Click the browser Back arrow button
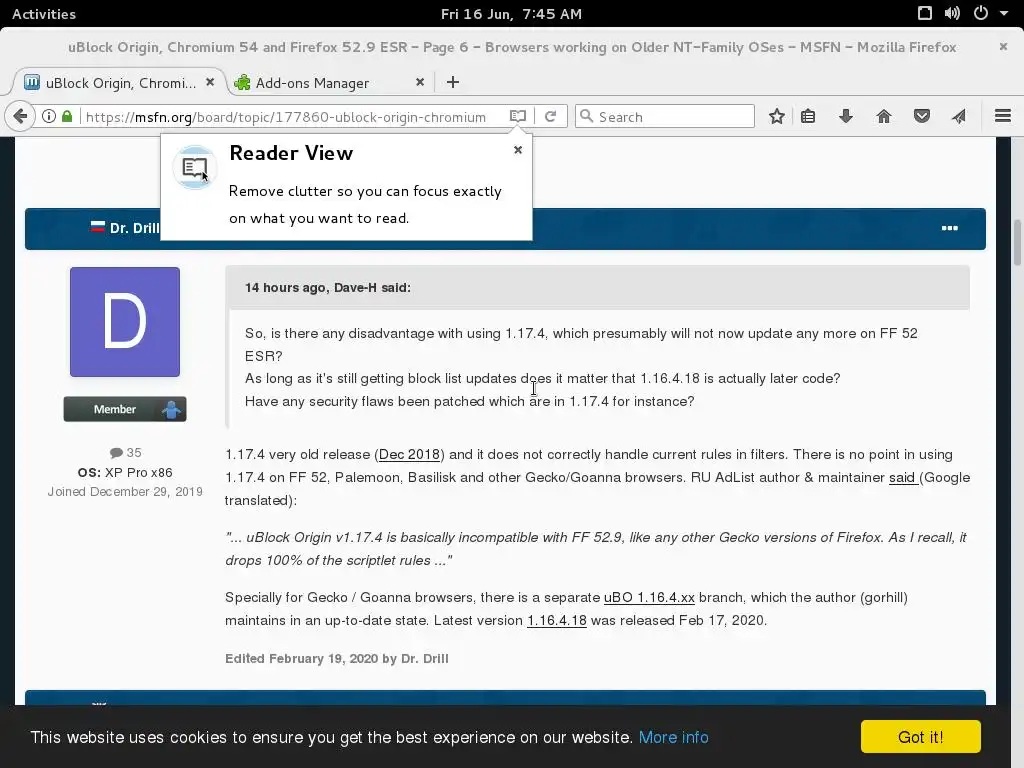 click(x=20, y=116)
